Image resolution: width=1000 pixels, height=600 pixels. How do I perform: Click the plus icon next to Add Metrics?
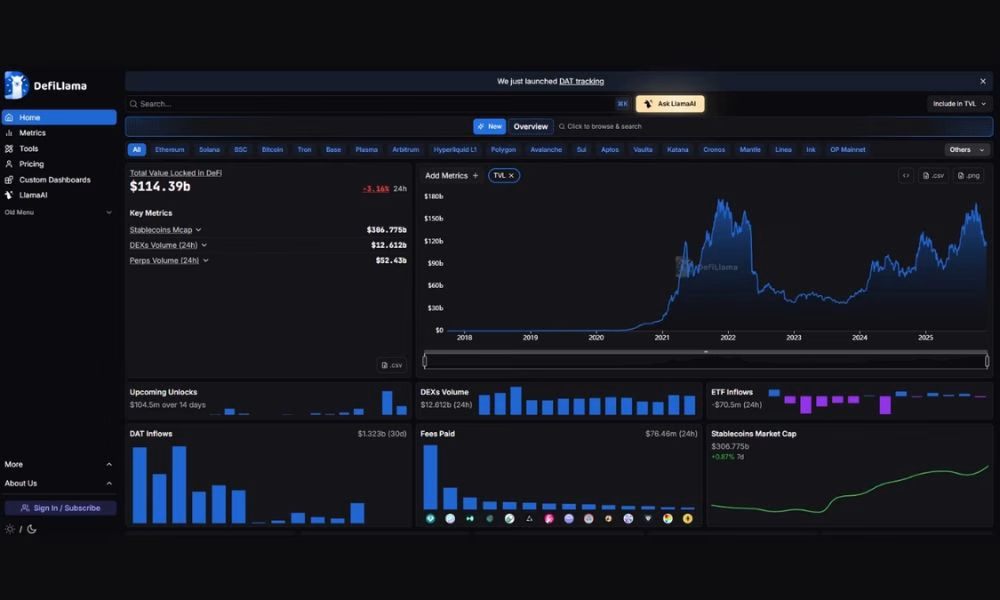coord(475,175)
